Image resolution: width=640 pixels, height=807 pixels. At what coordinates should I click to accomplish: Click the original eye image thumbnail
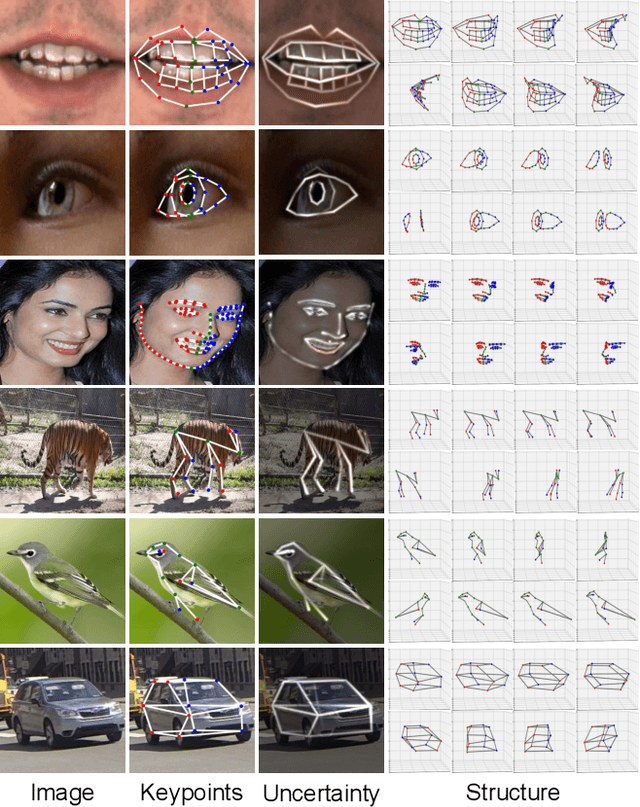click(x=63, y=192)
